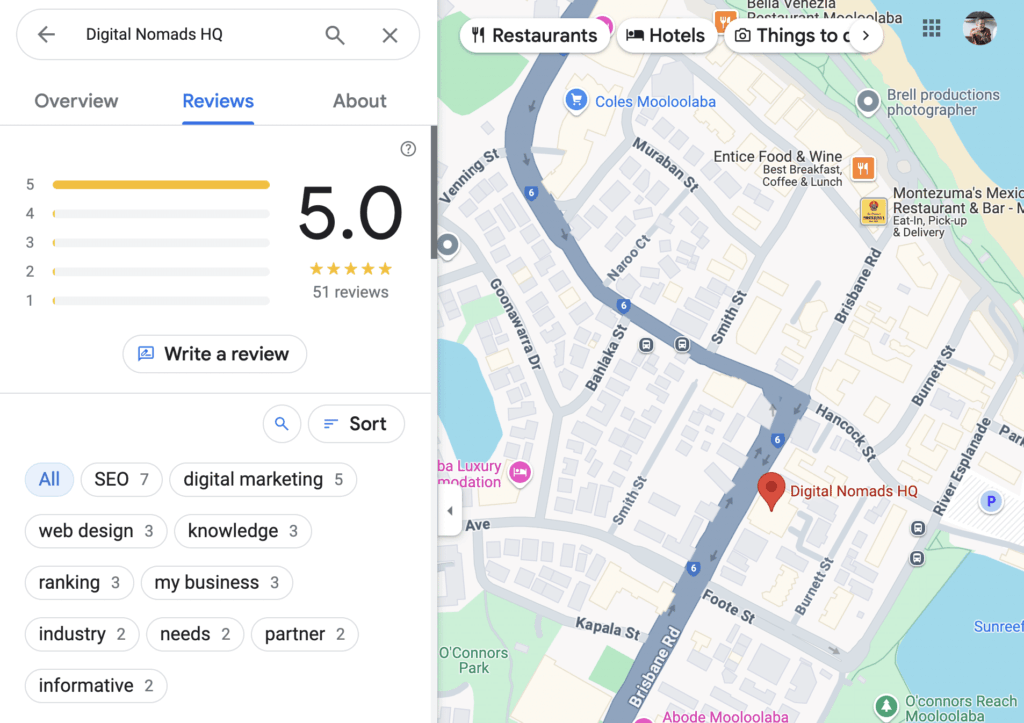Click the lower bus stop near Burnett St

point(917,558)
